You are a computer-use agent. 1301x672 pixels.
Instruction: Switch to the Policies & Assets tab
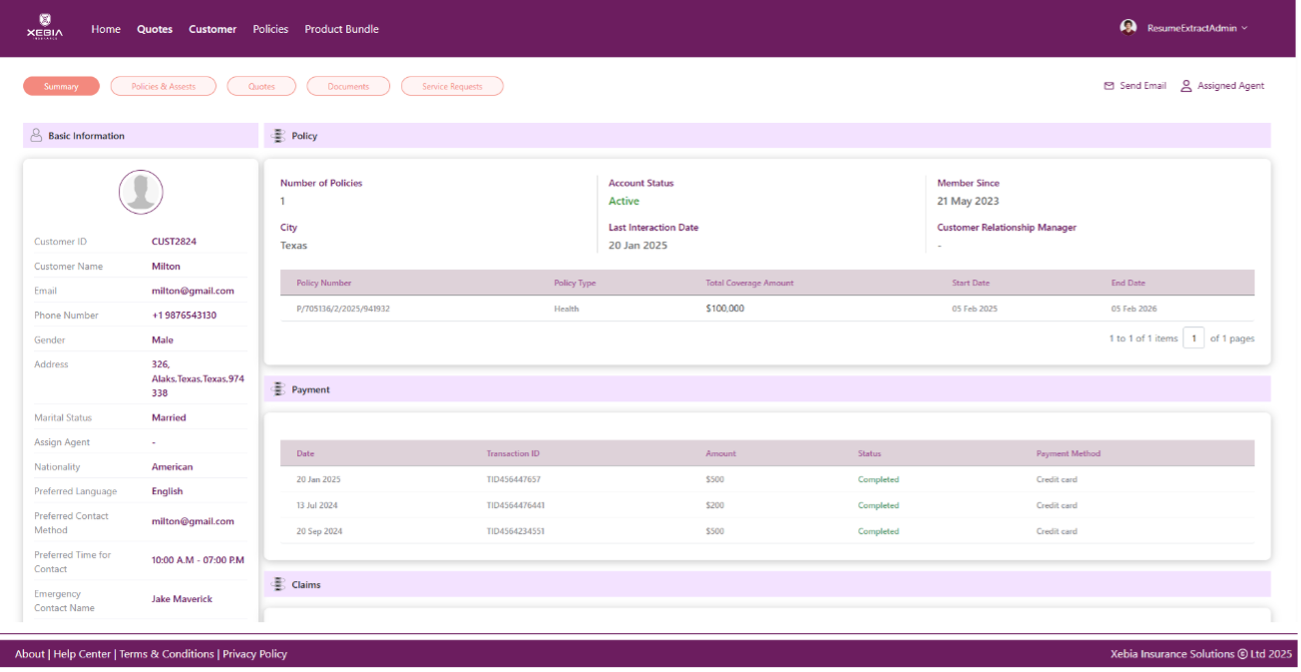(164, 87)
